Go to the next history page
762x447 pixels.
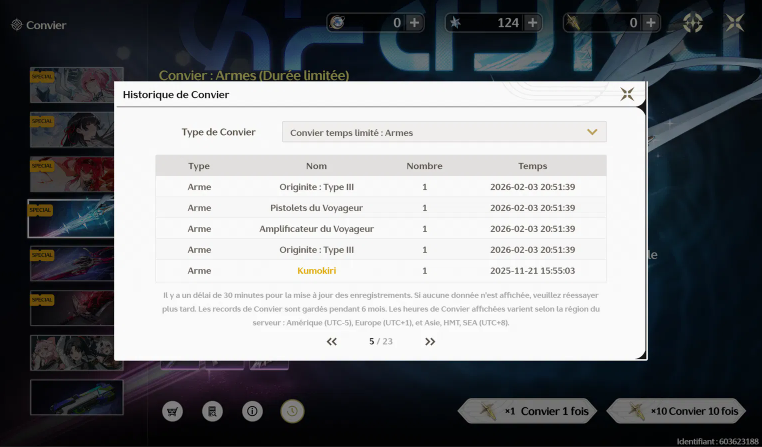tap(430, 342)
